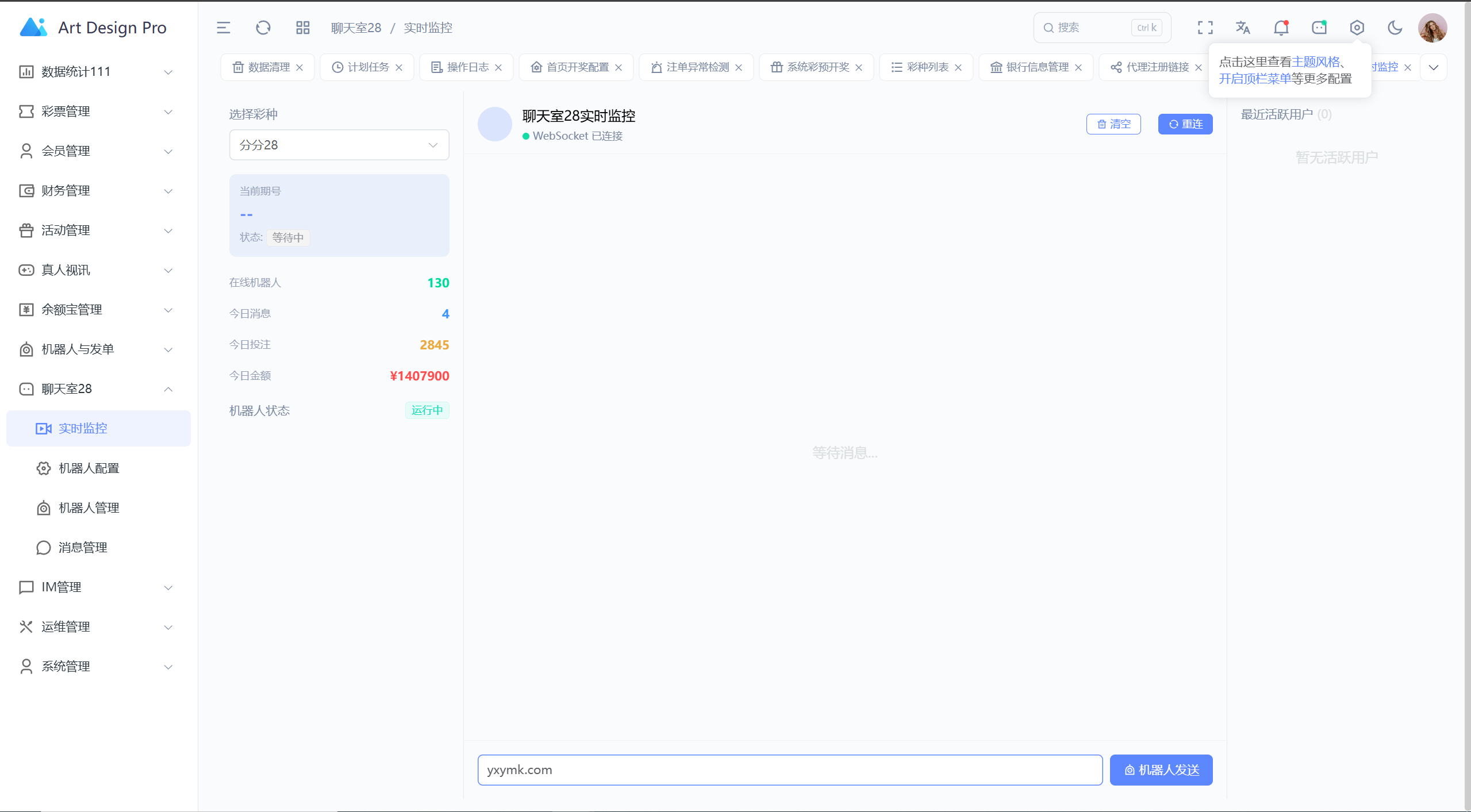
Task: Click the message input containing yxymk.com
Action: 789,770
